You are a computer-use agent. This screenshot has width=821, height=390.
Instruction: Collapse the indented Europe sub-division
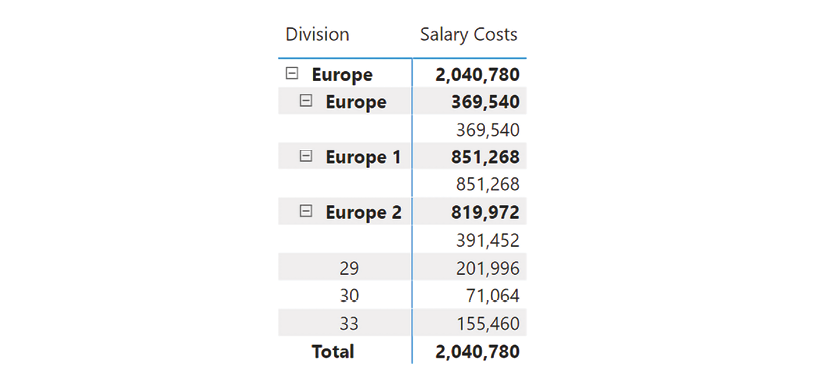click(x=305, y=101)
